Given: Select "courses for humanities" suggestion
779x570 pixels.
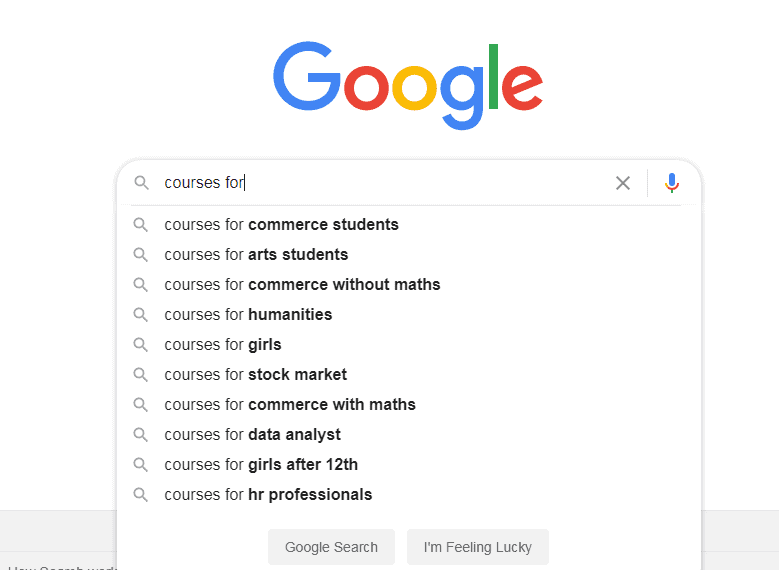Looking at the screenshot, I should [x=248, y=315].
